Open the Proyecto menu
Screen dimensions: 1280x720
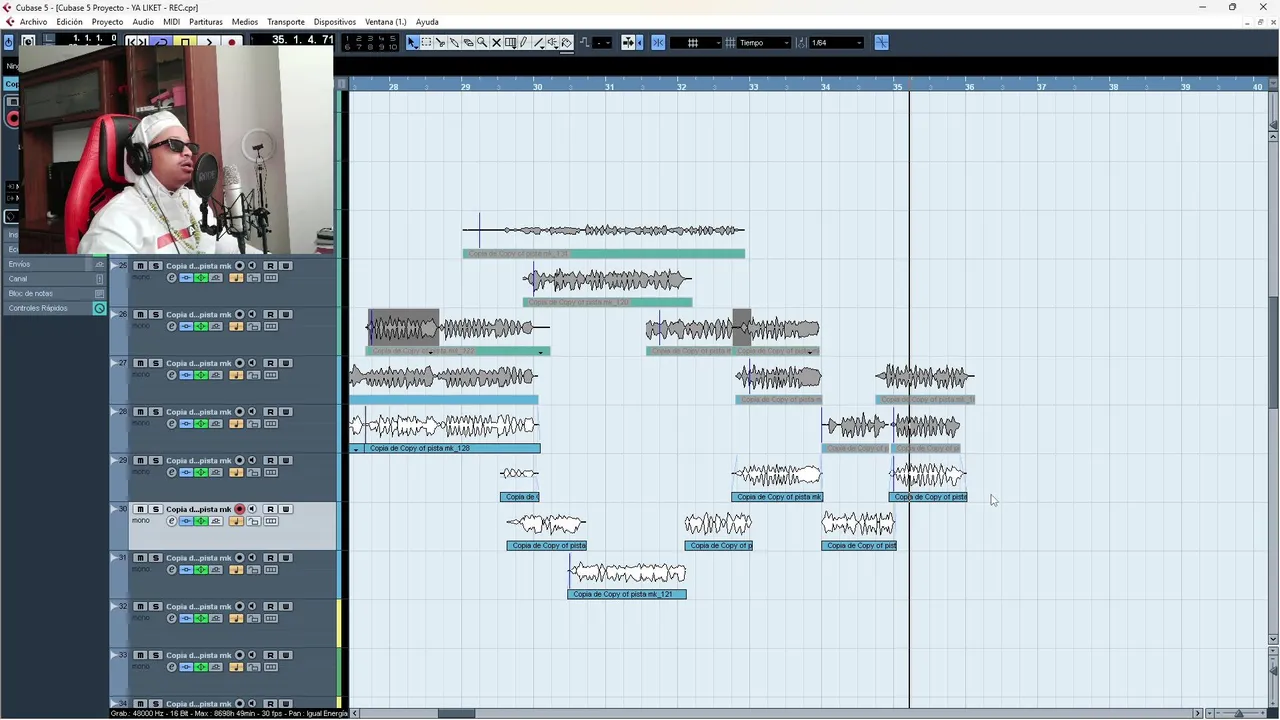tap(107, 22)
